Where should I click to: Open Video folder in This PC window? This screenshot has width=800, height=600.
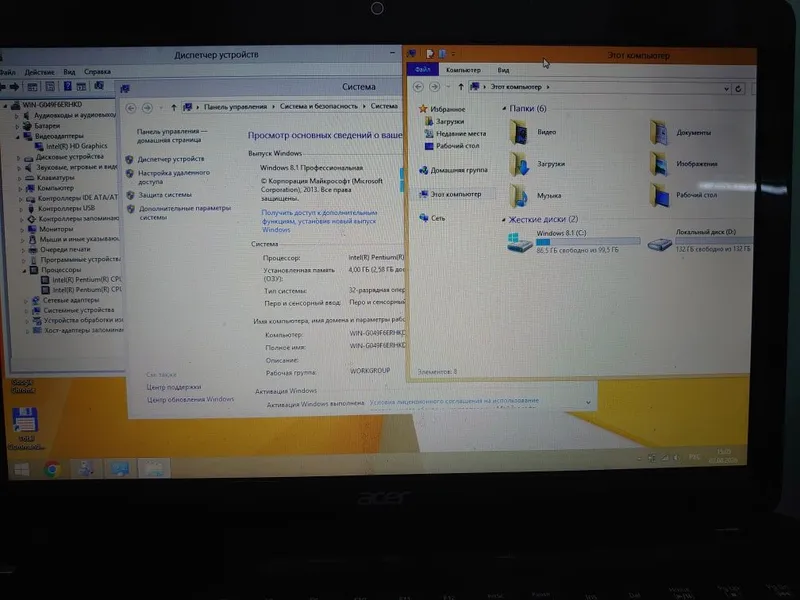533,132
